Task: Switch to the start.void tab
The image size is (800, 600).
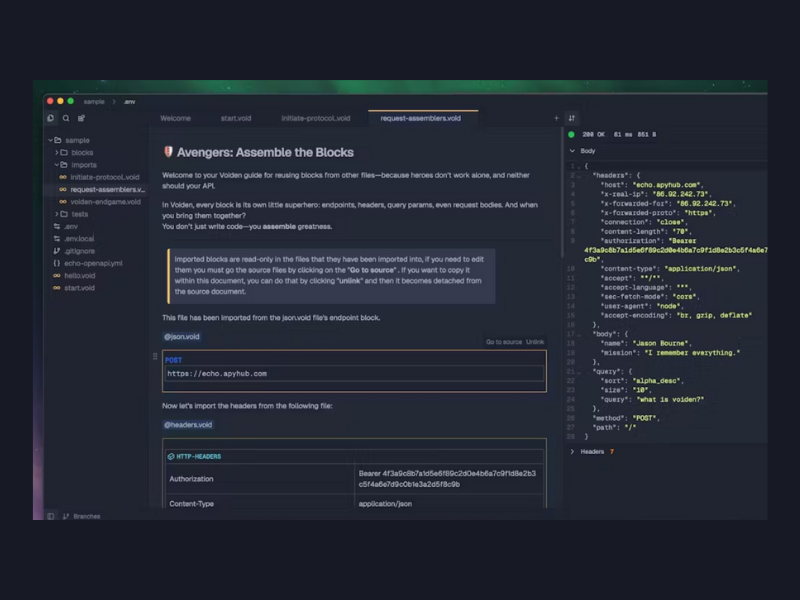Action: pos(236,118)
